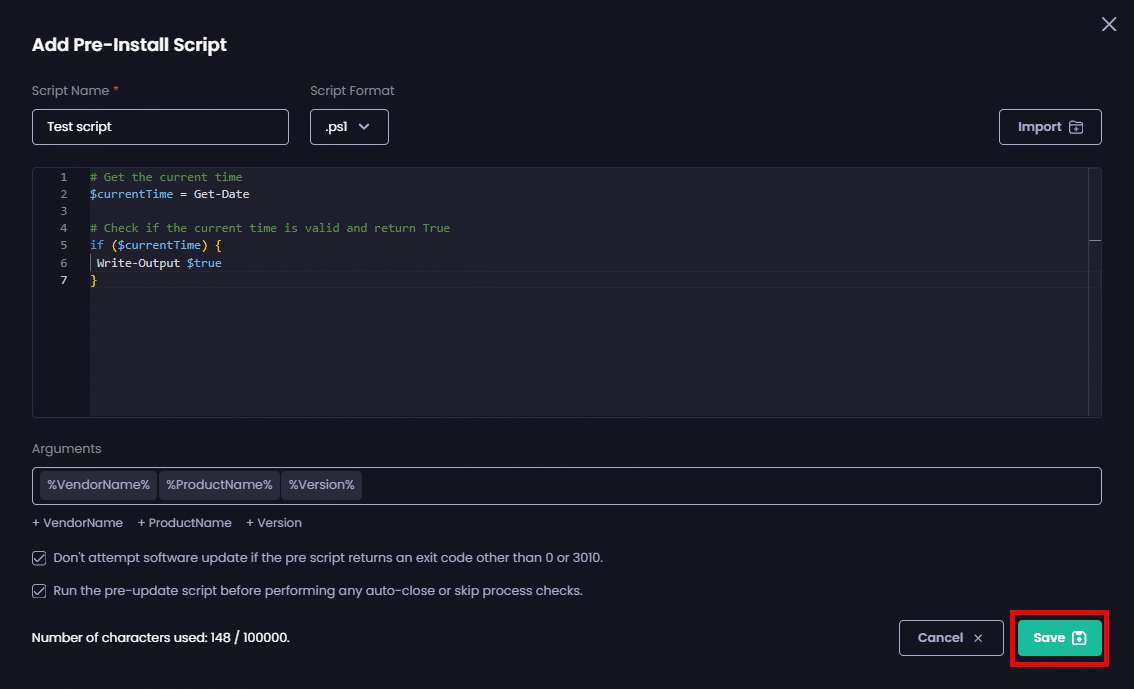The height and width of the screenshot is (689, 1134).
Task: Add the + VendorName argument
Action: pyautogui.click(x=78, y=523)
